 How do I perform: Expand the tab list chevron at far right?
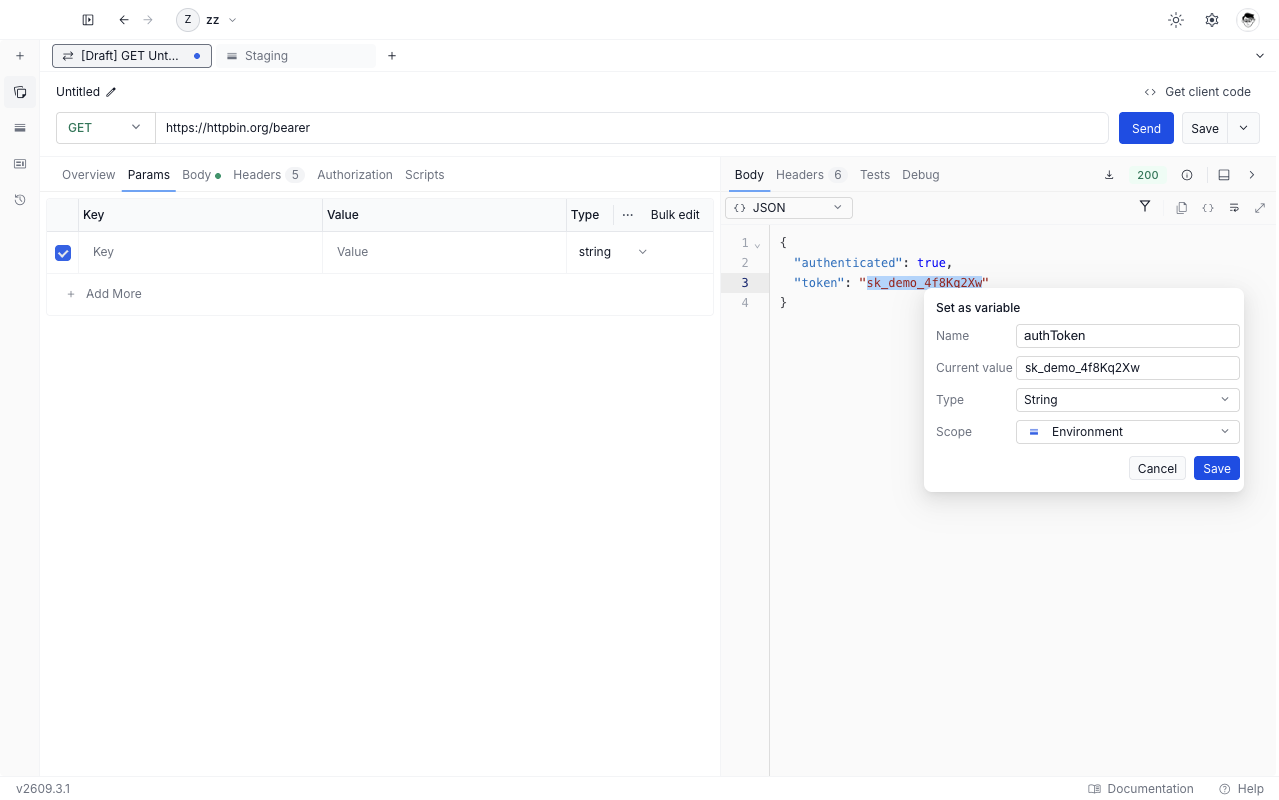[1260, 56]
